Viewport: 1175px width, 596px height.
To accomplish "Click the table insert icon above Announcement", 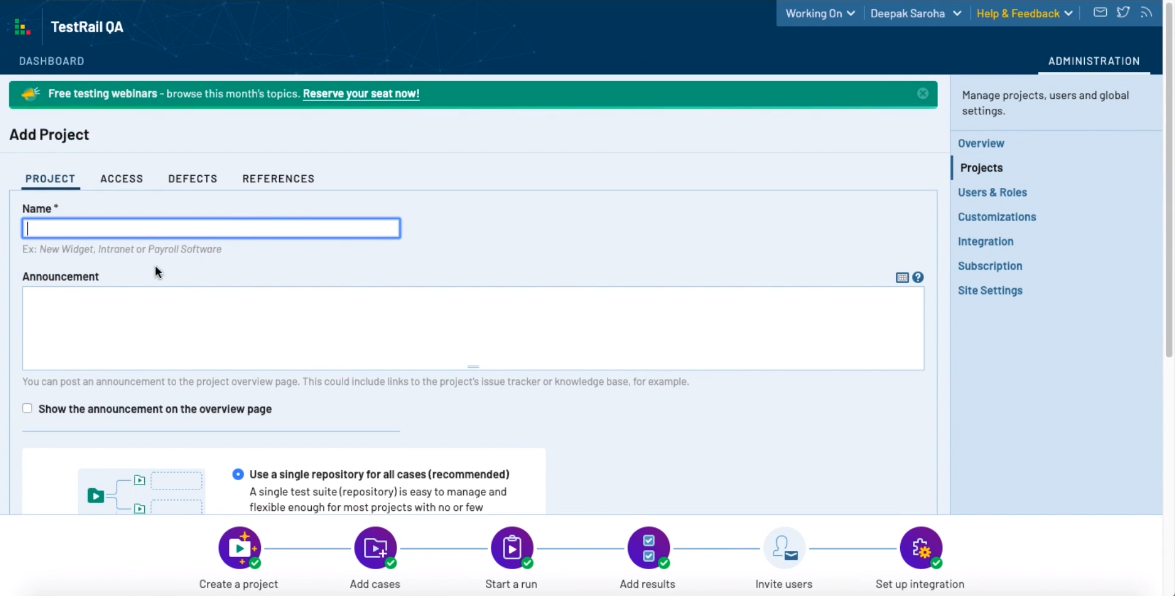I will coord(902,277).
